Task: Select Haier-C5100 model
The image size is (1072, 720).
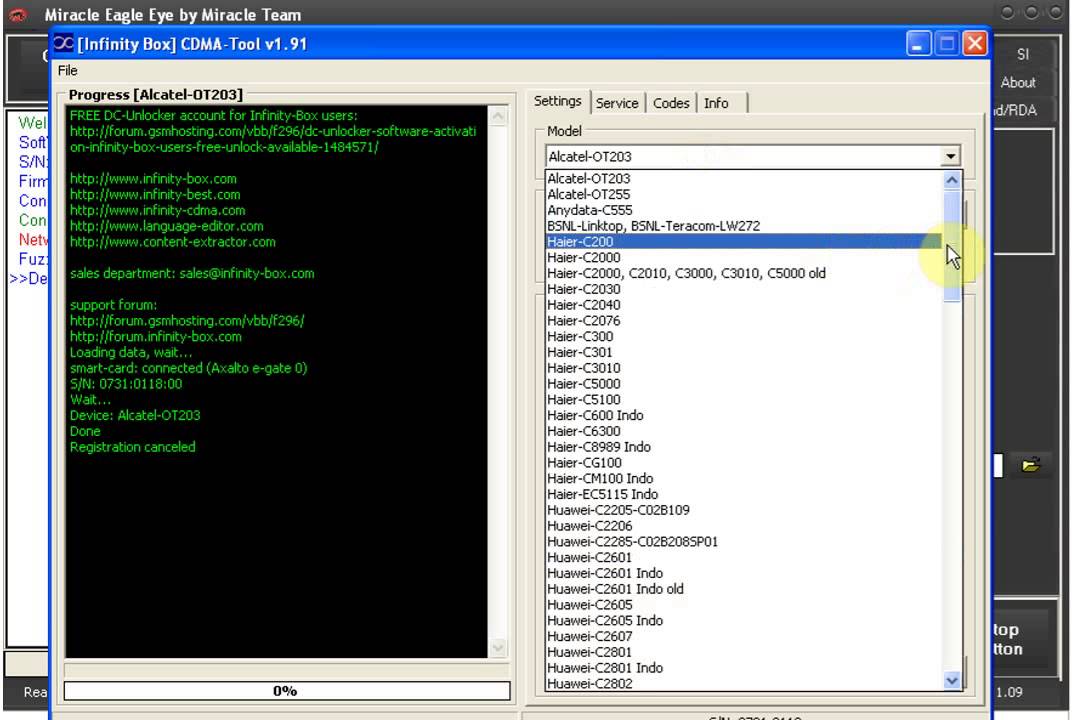Action: coord(743,399)
